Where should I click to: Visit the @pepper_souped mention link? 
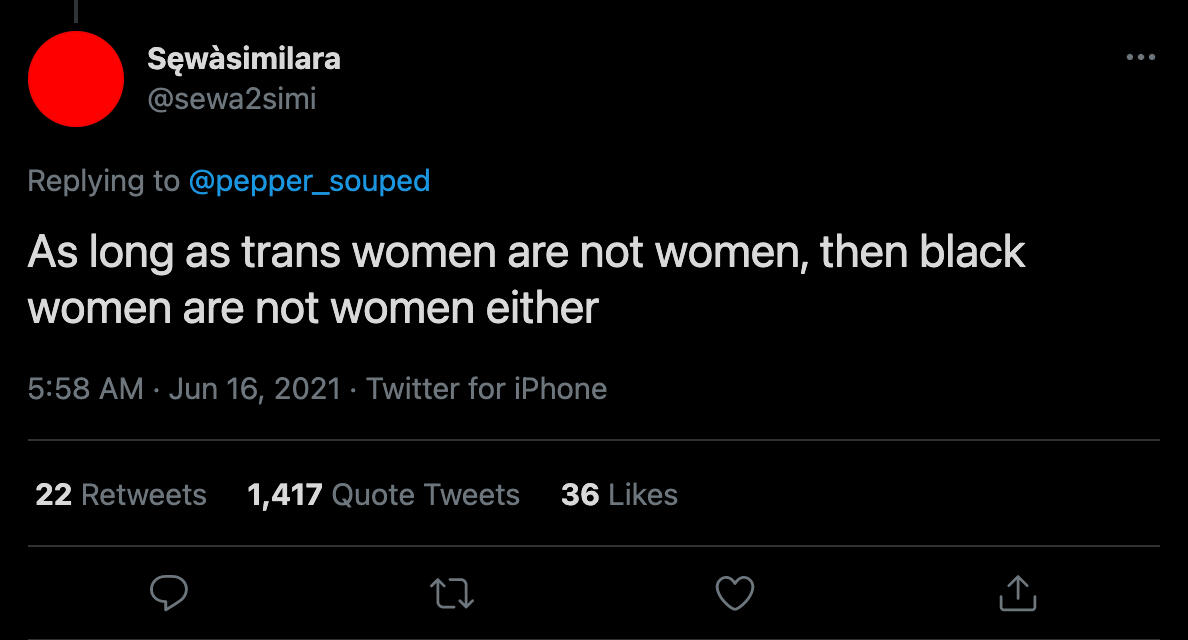(x=309, y=181)
